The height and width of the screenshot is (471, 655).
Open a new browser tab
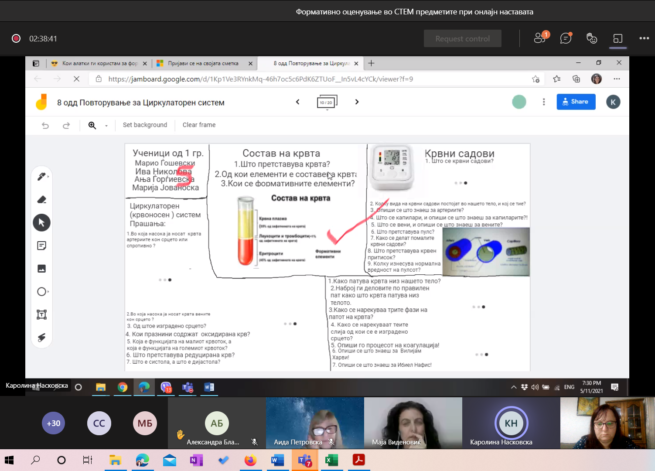click(x=371, y=63)
